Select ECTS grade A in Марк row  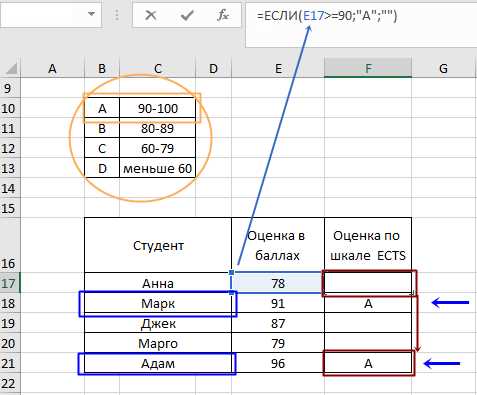(368, 303)
